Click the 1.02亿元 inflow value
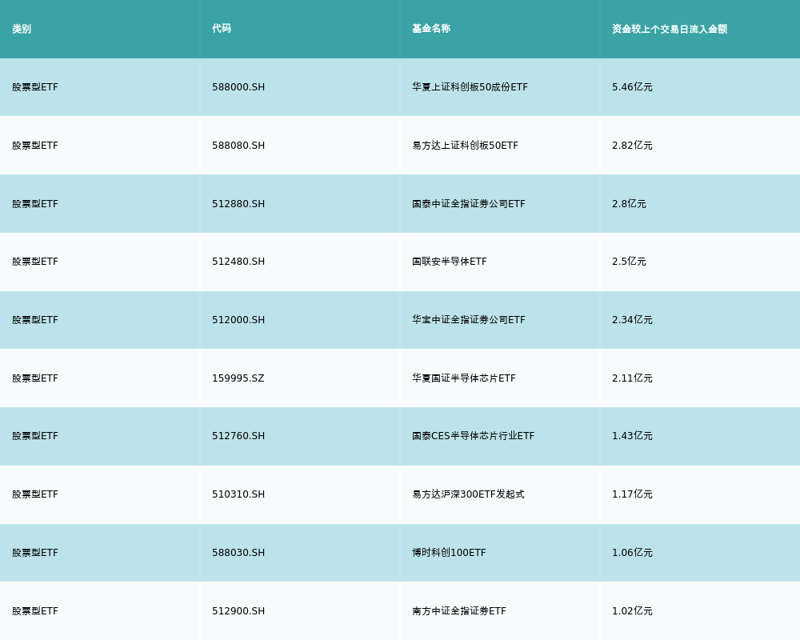Screen dimensions: 800x640 point(632,611)
